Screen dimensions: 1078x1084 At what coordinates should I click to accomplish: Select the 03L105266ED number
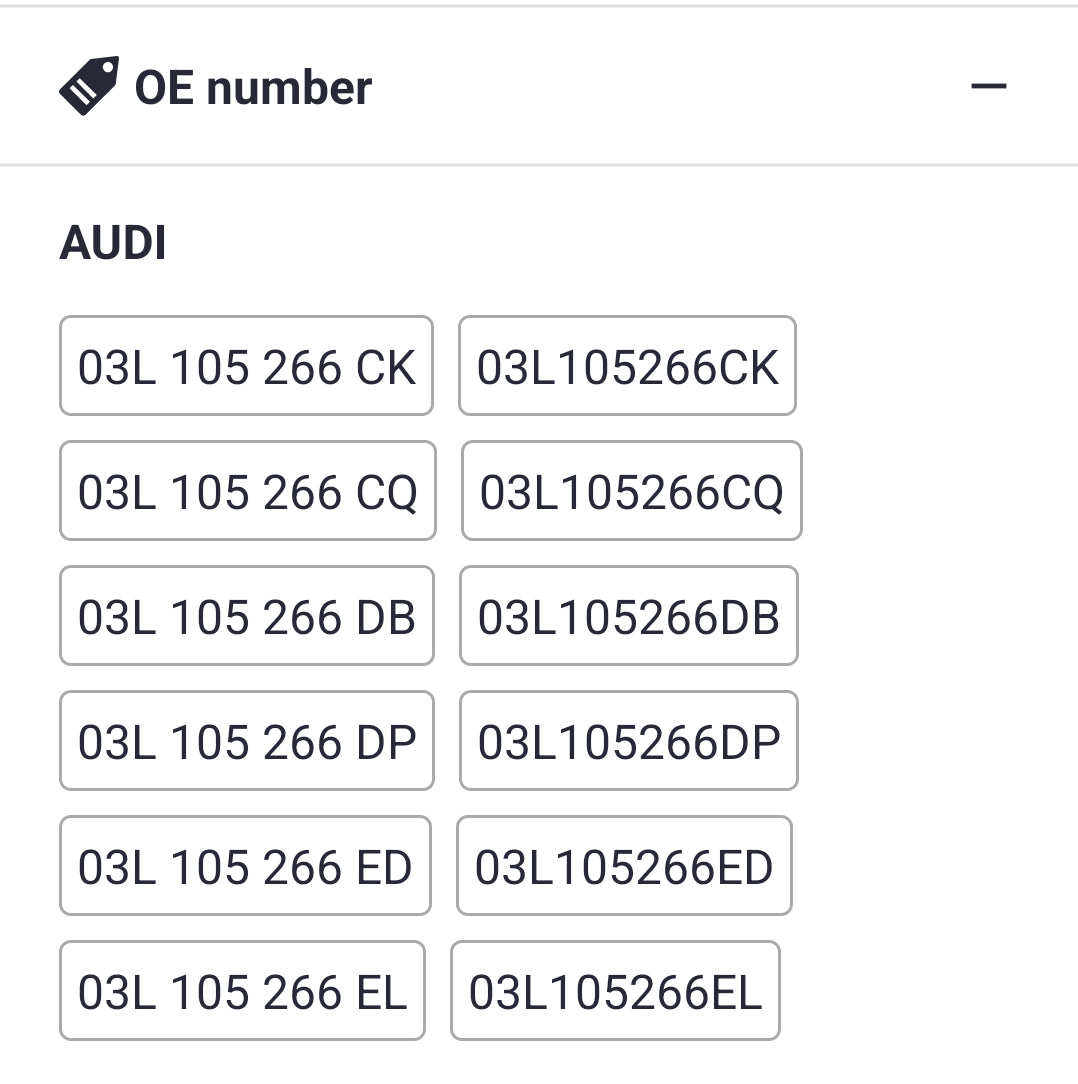[624, 866]
